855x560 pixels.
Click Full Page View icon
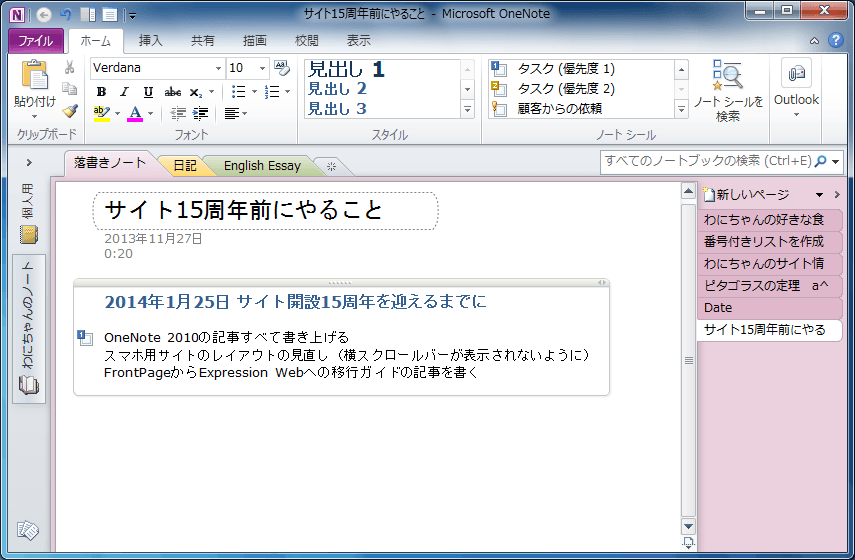(110, 15)
